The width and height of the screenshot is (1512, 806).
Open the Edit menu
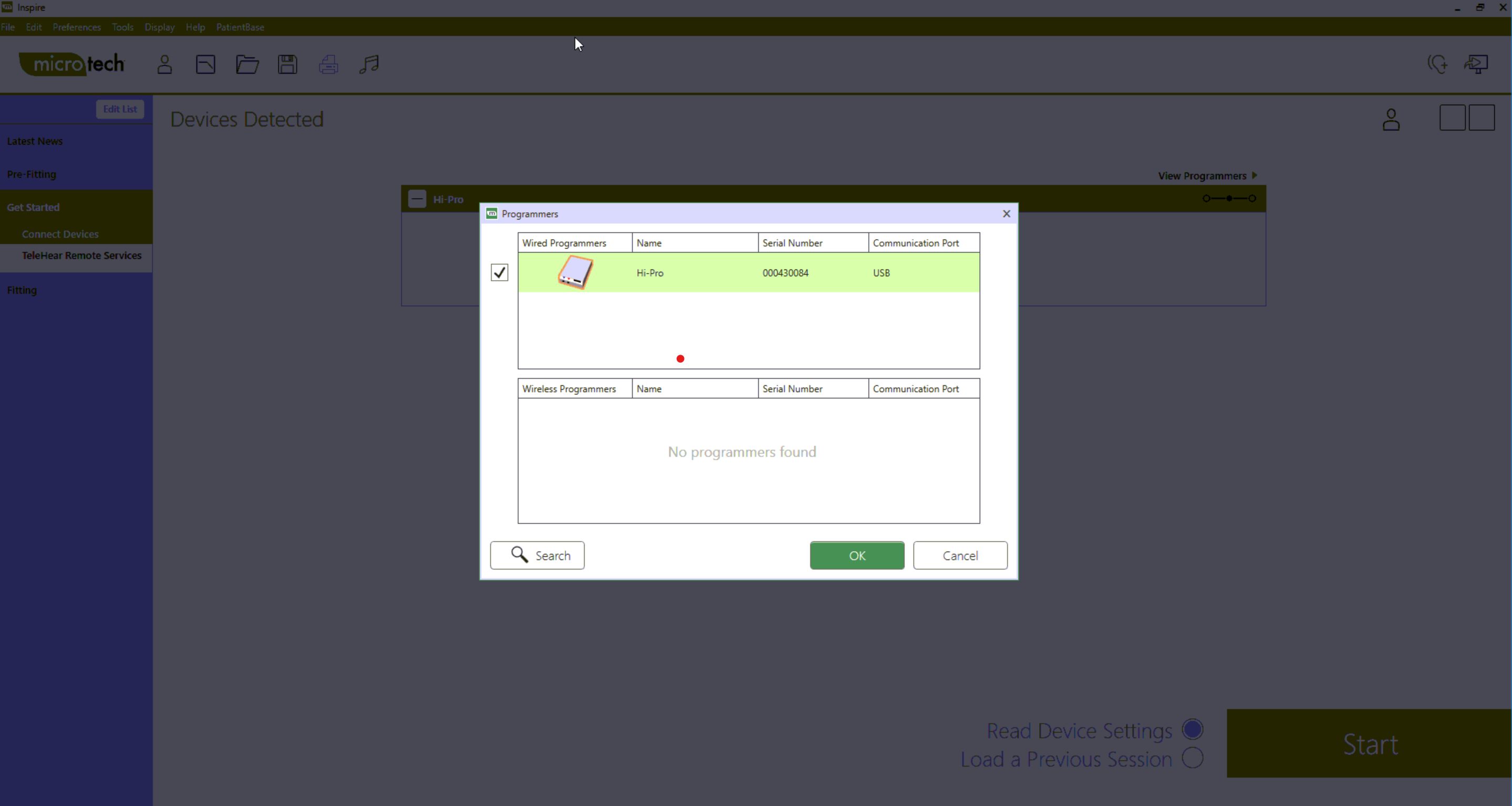(34, 27)
